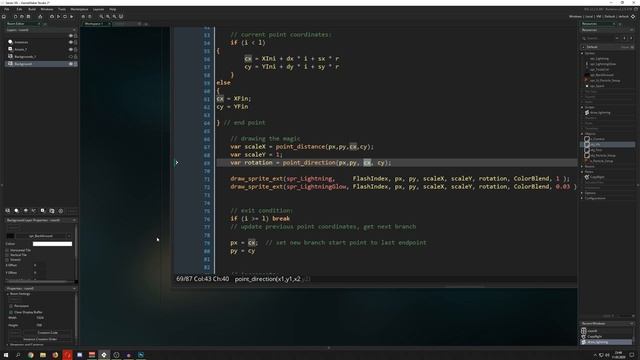Expand the Viewports and Cameras section
This screenshot has height=360, width=640.
7,345
